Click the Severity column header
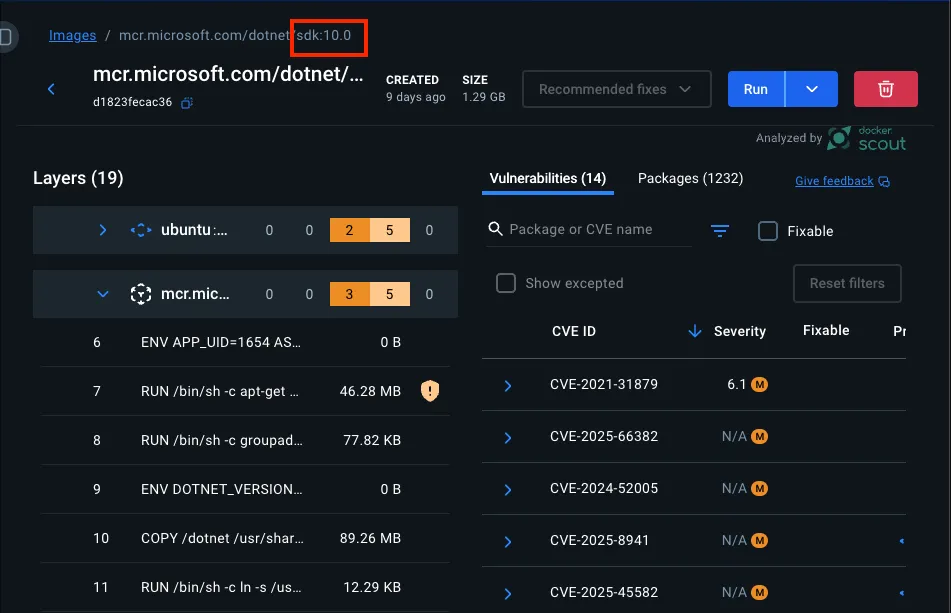The height and width of the screenshot is (613, 951). click(x=739, y=331)
